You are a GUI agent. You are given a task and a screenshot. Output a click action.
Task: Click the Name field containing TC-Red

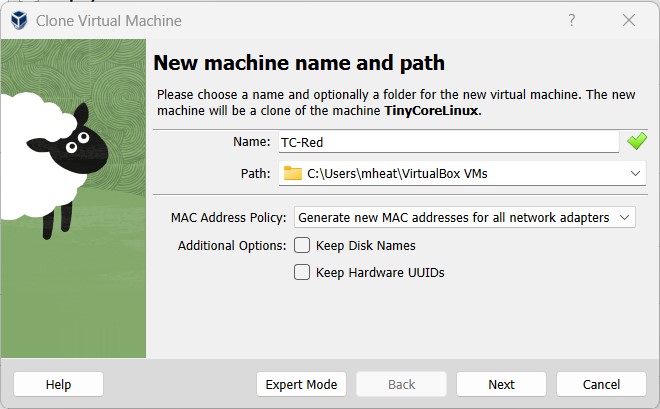449,142
